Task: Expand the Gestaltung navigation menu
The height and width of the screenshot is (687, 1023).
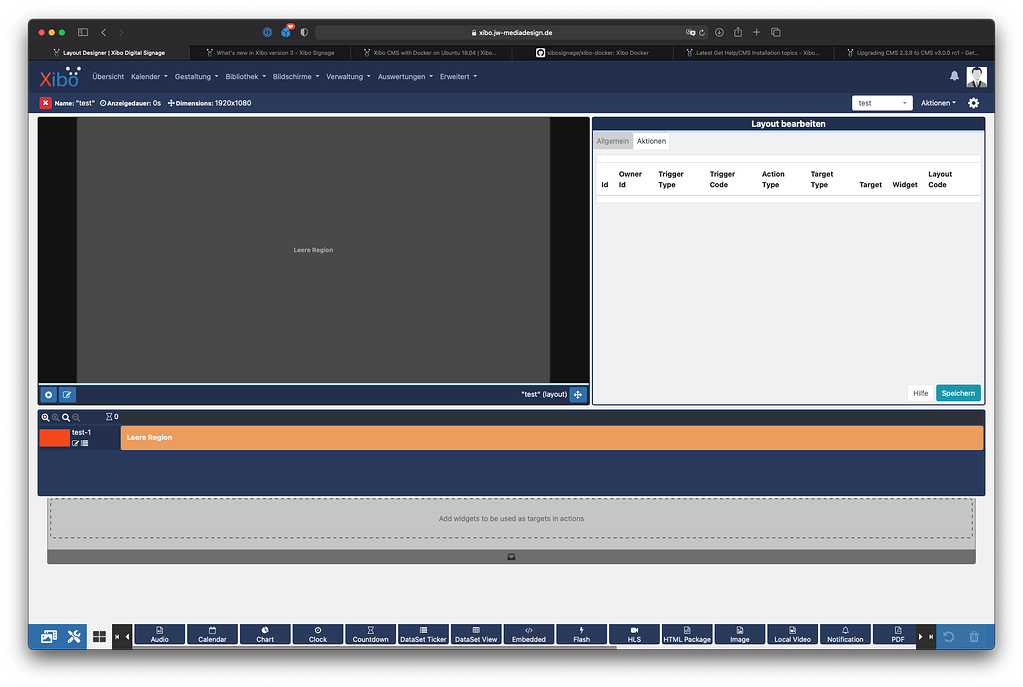Action: (196, 76)
